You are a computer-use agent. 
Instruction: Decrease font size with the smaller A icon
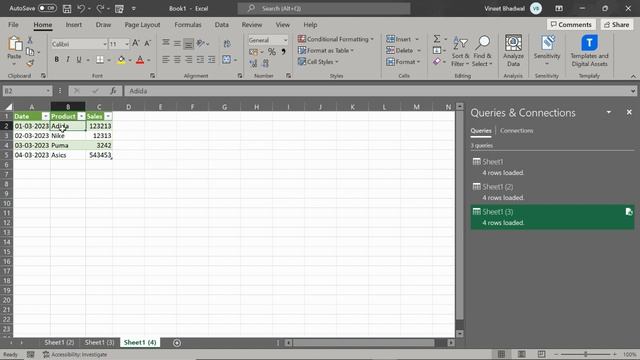pos(148,43)
